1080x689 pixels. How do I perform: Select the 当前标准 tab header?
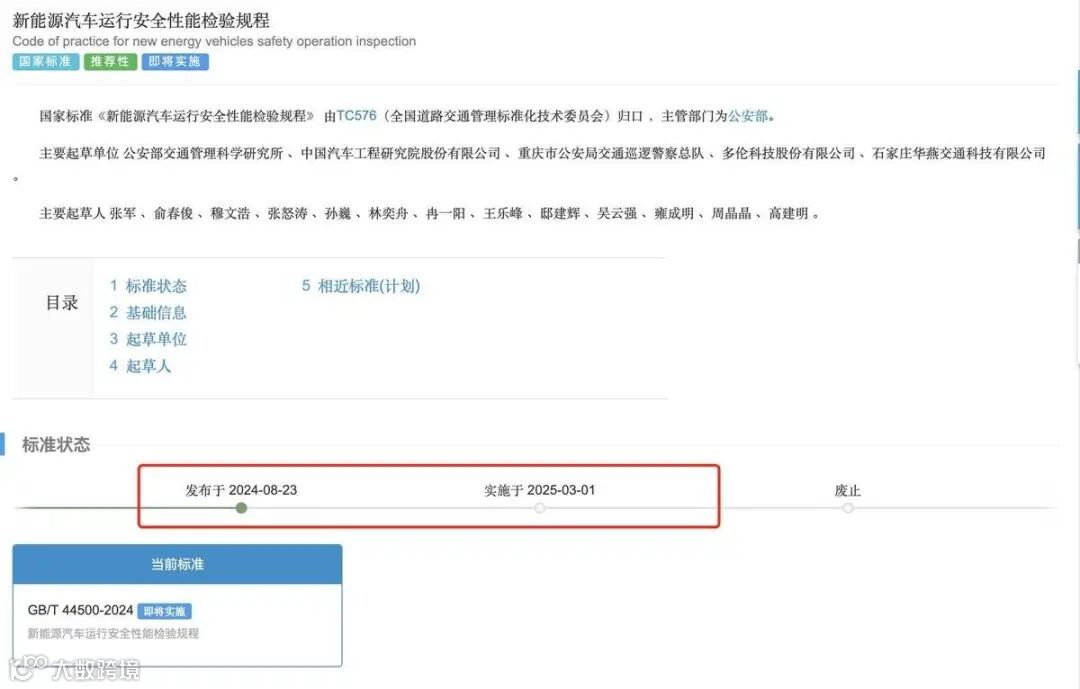[x=177, y=564]
